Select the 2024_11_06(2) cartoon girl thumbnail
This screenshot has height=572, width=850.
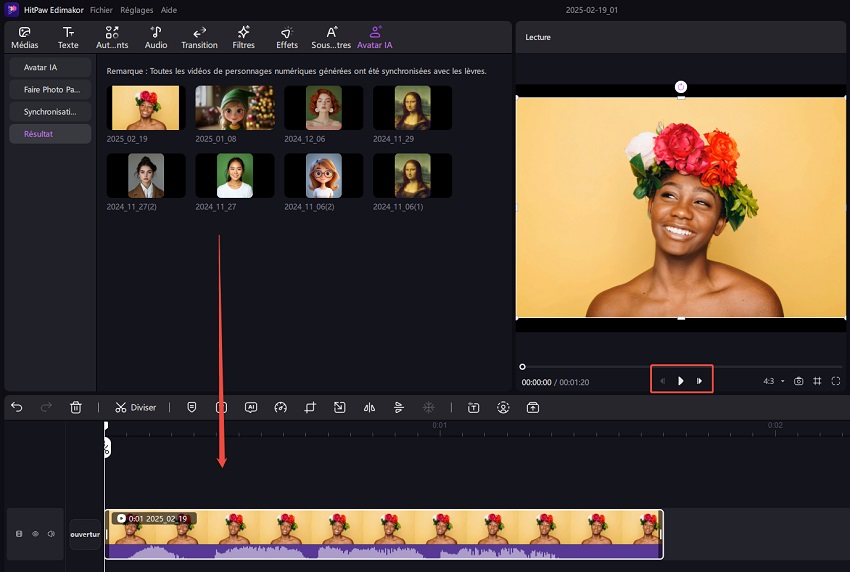(324, 175)
